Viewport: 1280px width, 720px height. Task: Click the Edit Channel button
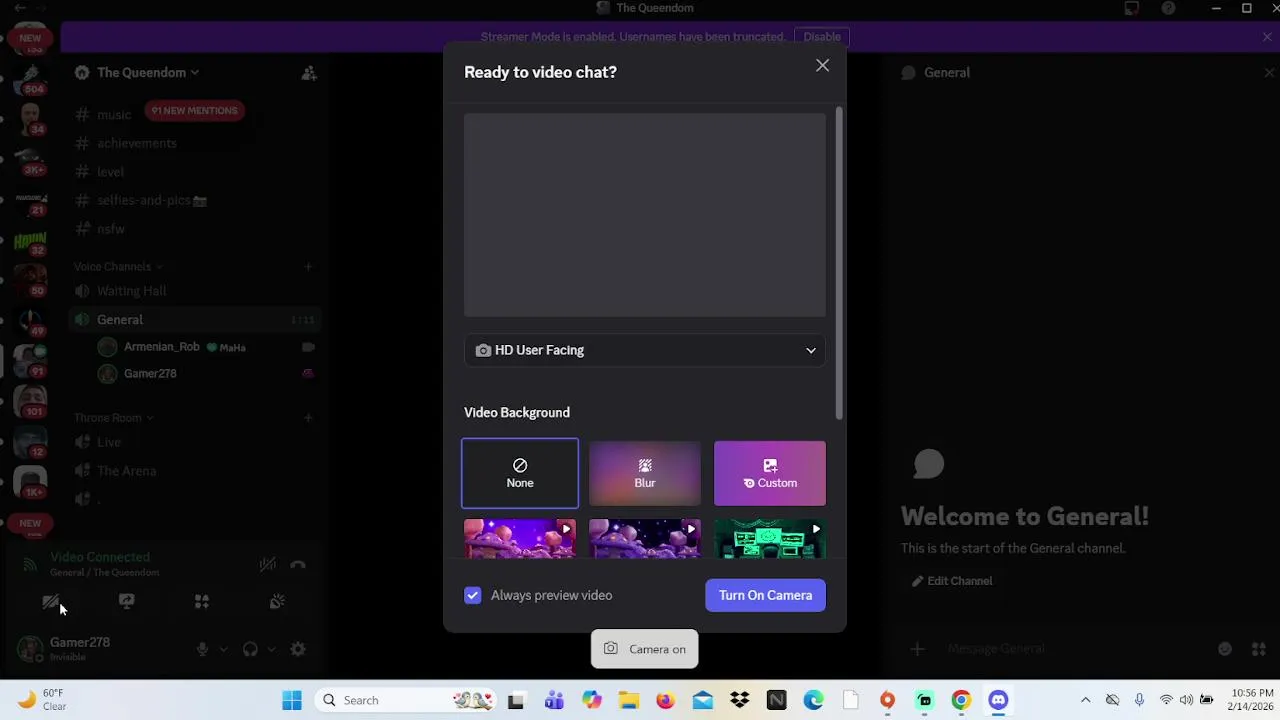[952, 581]
